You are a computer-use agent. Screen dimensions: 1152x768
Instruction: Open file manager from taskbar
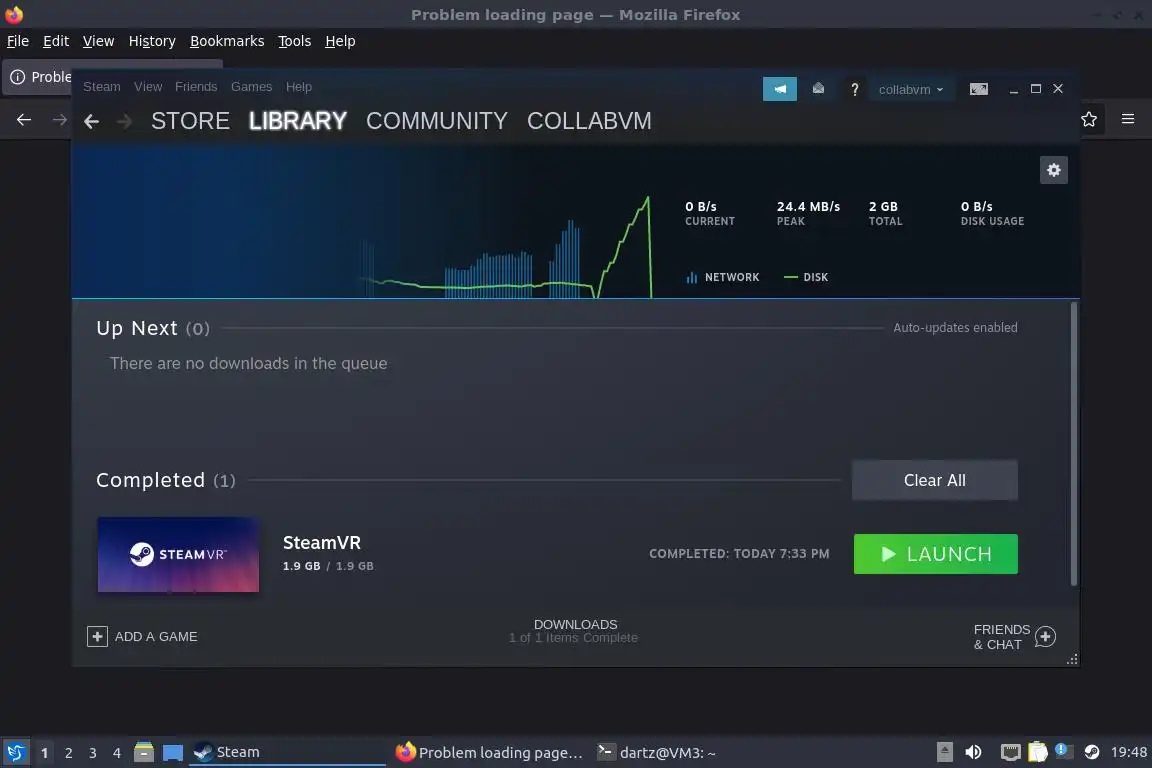[144, 752]
